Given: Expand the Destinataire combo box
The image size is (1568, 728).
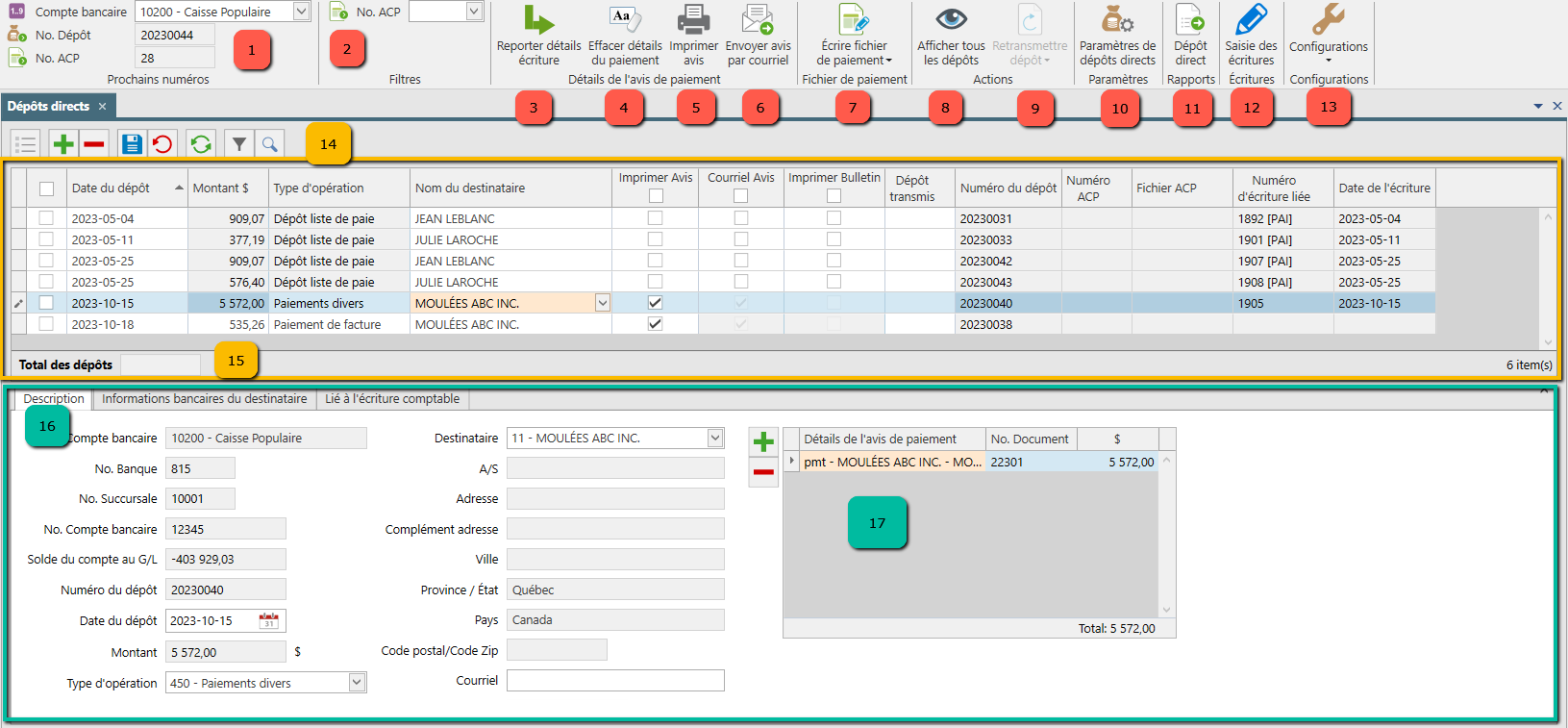Looking at the screenshot, I should pyautogui.click(x=715, y=438).
